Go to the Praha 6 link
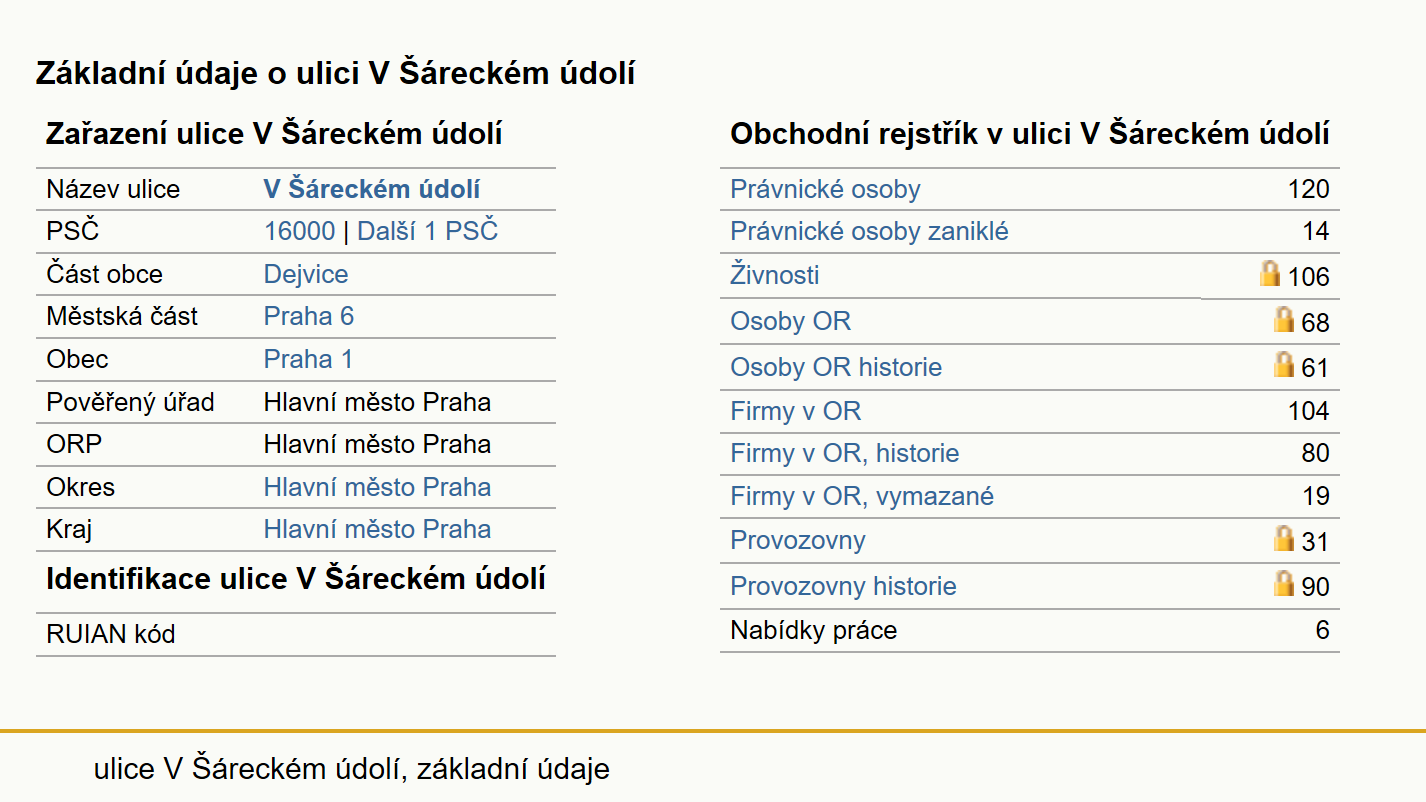 coord(309,317)
